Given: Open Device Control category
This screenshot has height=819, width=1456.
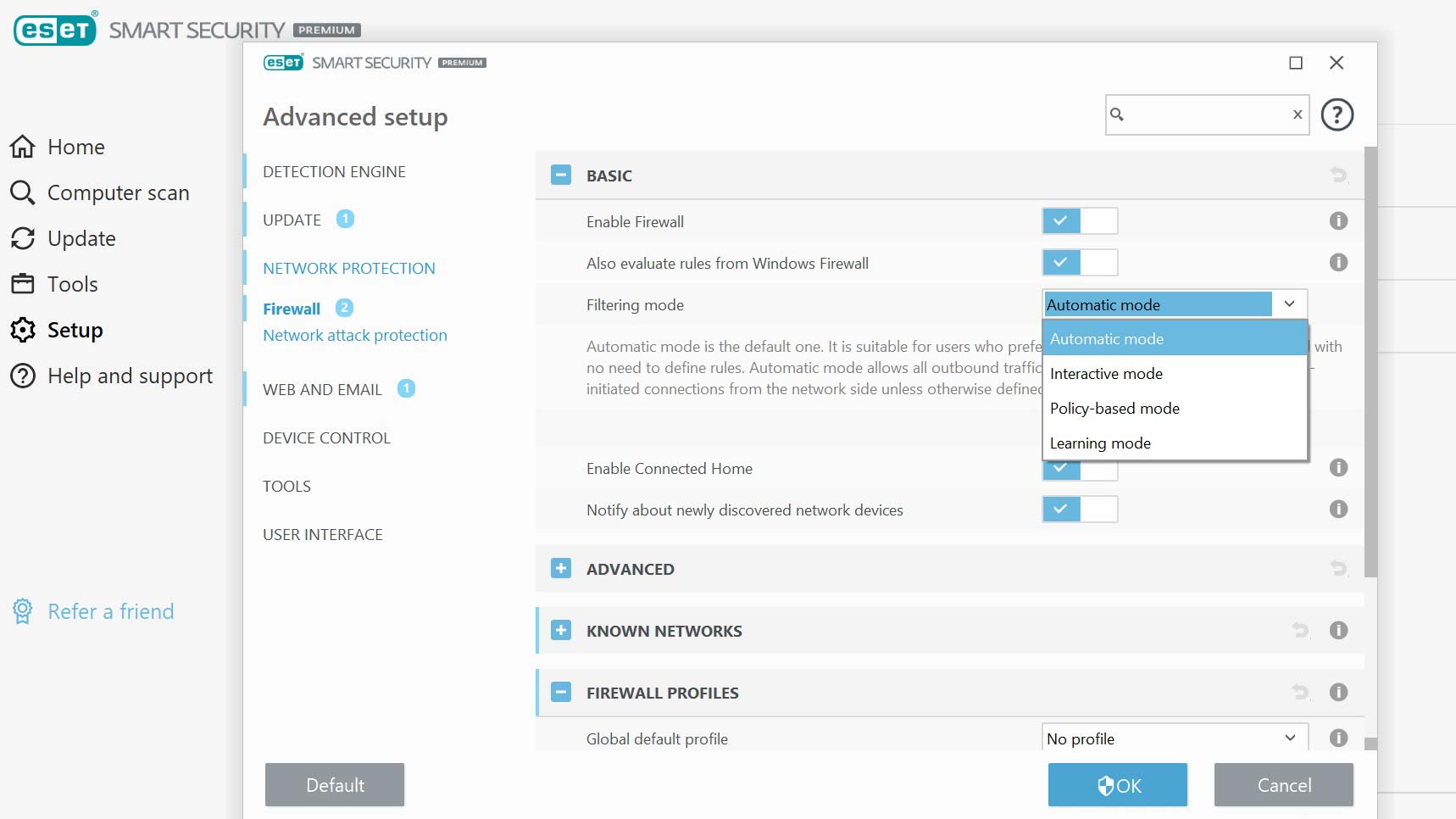Looking at the screenshot, I should tap(326, 437).
